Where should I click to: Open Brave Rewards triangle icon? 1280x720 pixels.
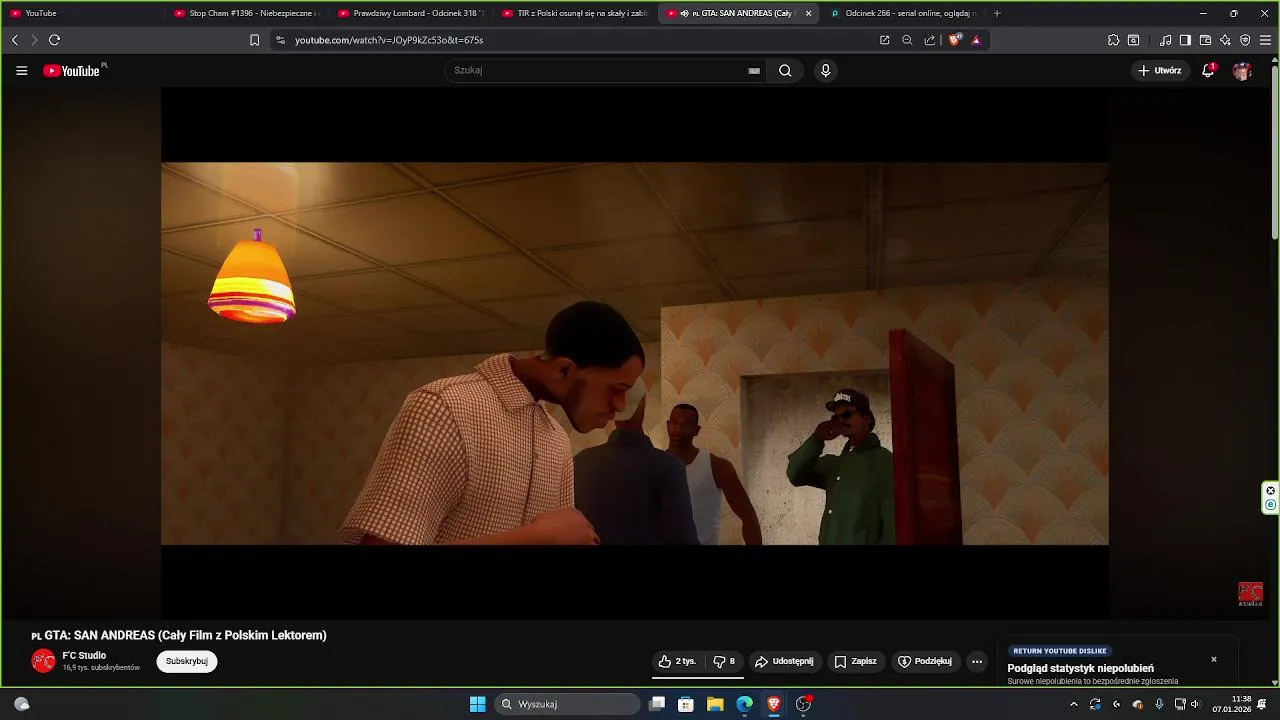click(976, 40)
